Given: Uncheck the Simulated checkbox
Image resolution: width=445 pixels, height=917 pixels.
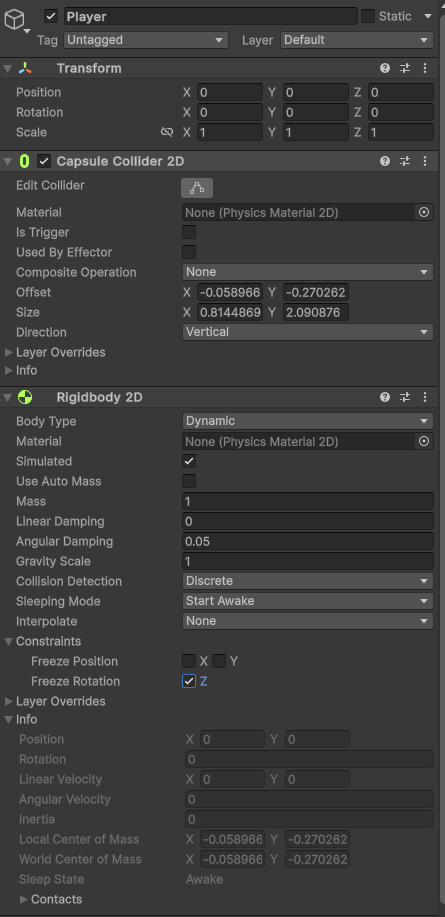Looking at the screenshot, I should pos(189,461).
